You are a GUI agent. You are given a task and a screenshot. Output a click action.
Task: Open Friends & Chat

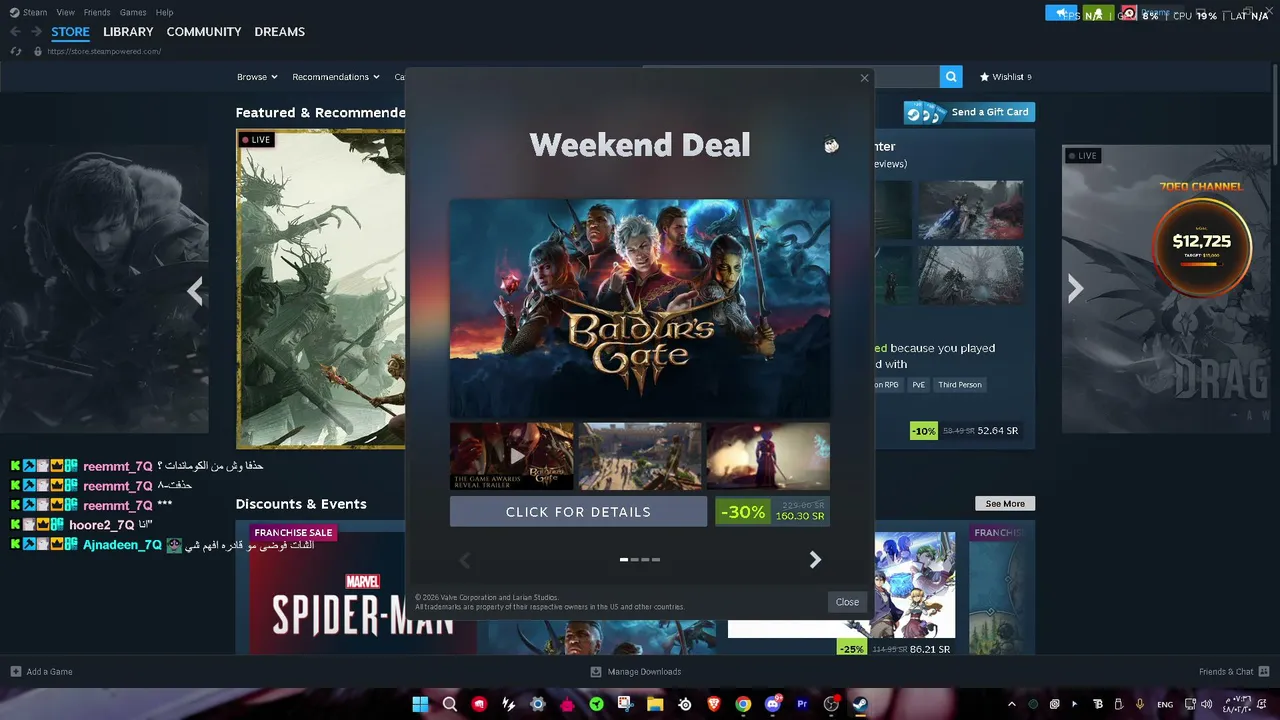pos(1234,672)
